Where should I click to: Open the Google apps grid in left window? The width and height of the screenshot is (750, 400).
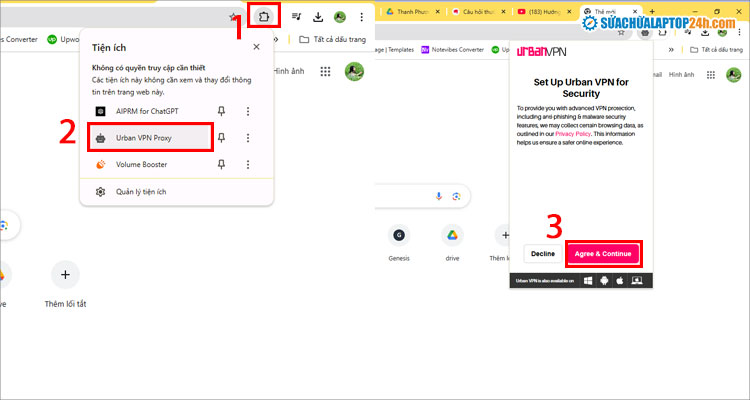point(325,72)
